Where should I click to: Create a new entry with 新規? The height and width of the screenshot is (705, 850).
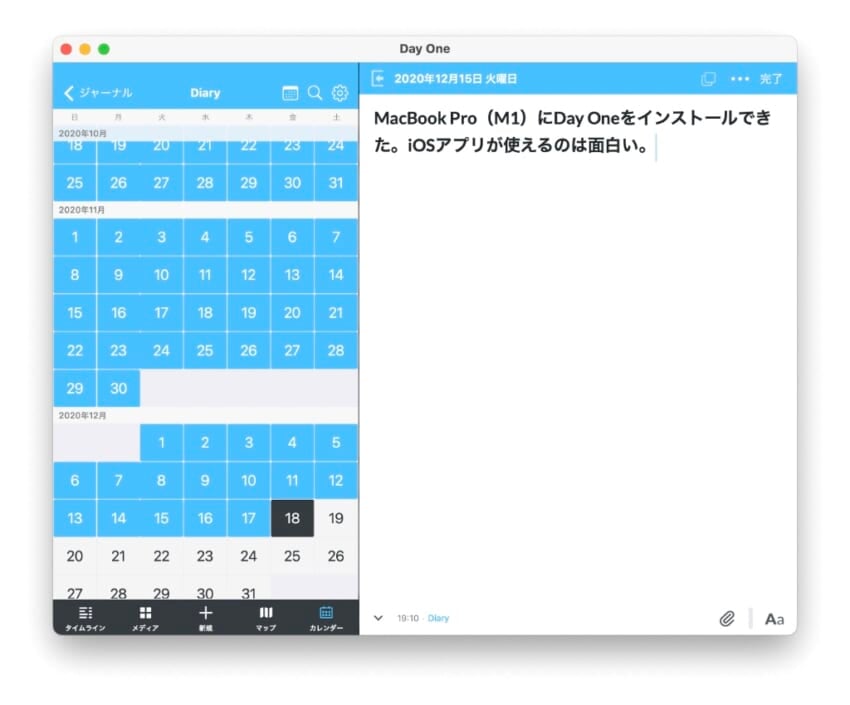pos(205,617)
